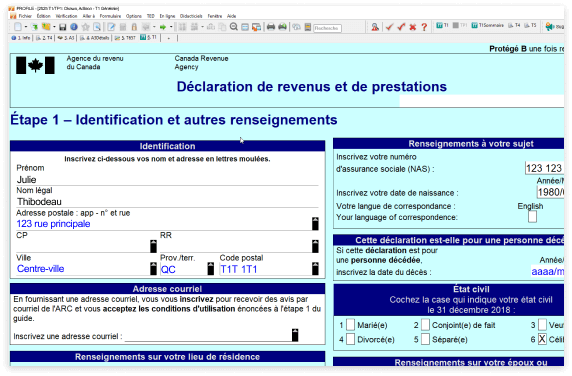Click the auditor warning person icon
Viewport: 572px width, 376px height.
(375, 27)
